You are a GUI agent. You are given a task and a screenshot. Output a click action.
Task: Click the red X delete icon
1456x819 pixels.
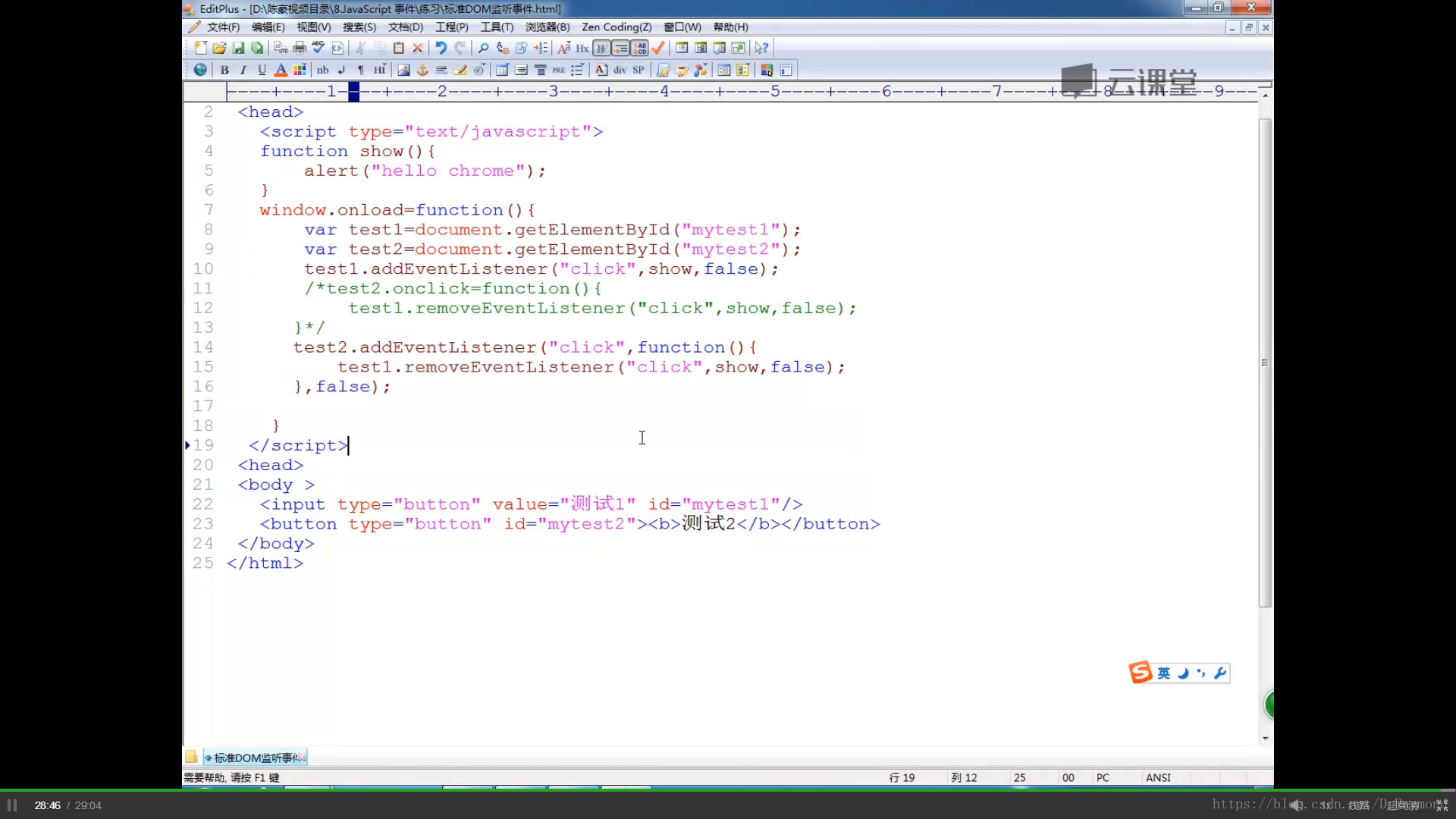(x=417, y=48)
